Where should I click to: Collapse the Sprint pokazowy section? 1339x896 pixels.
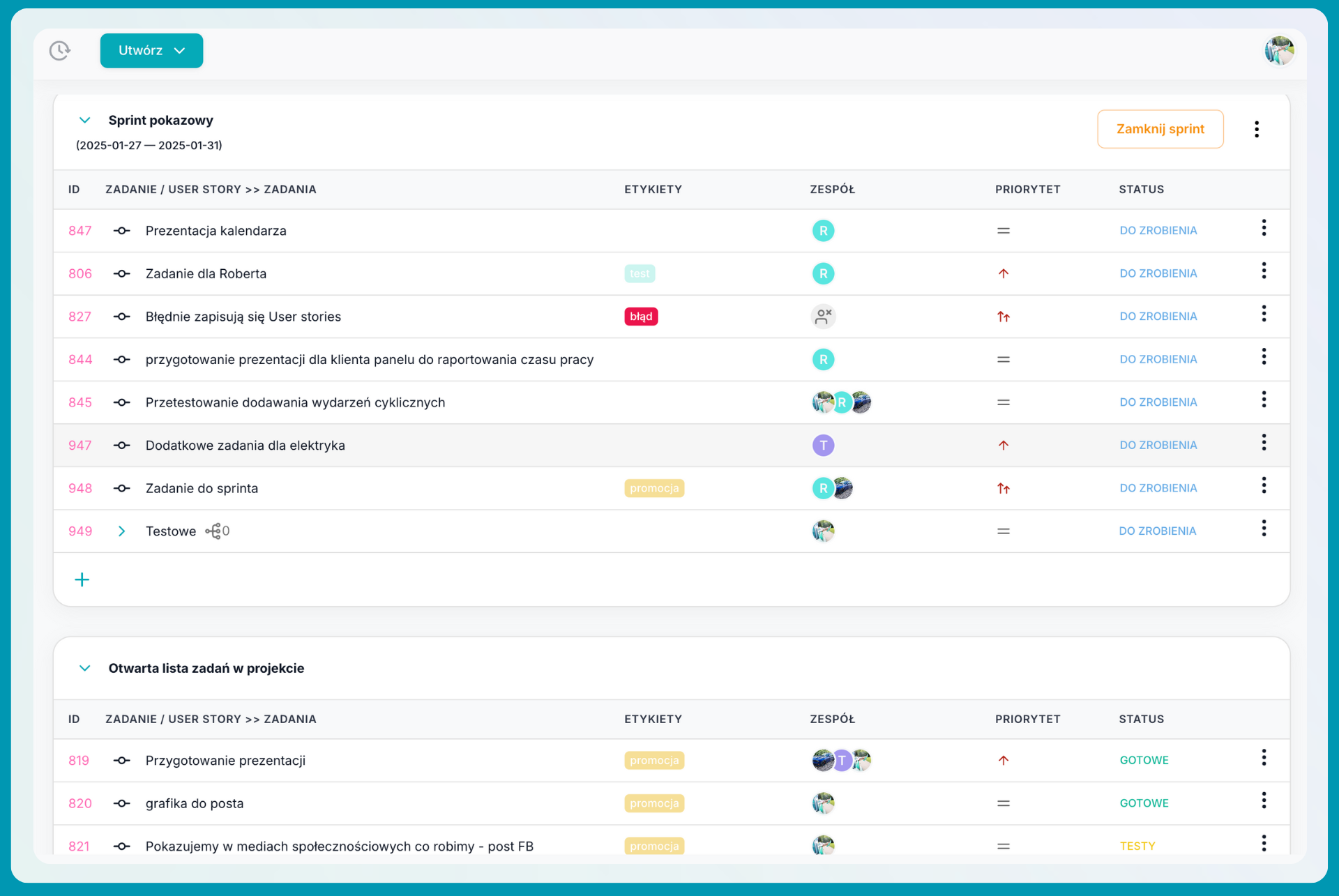click(x=85, y=120)
